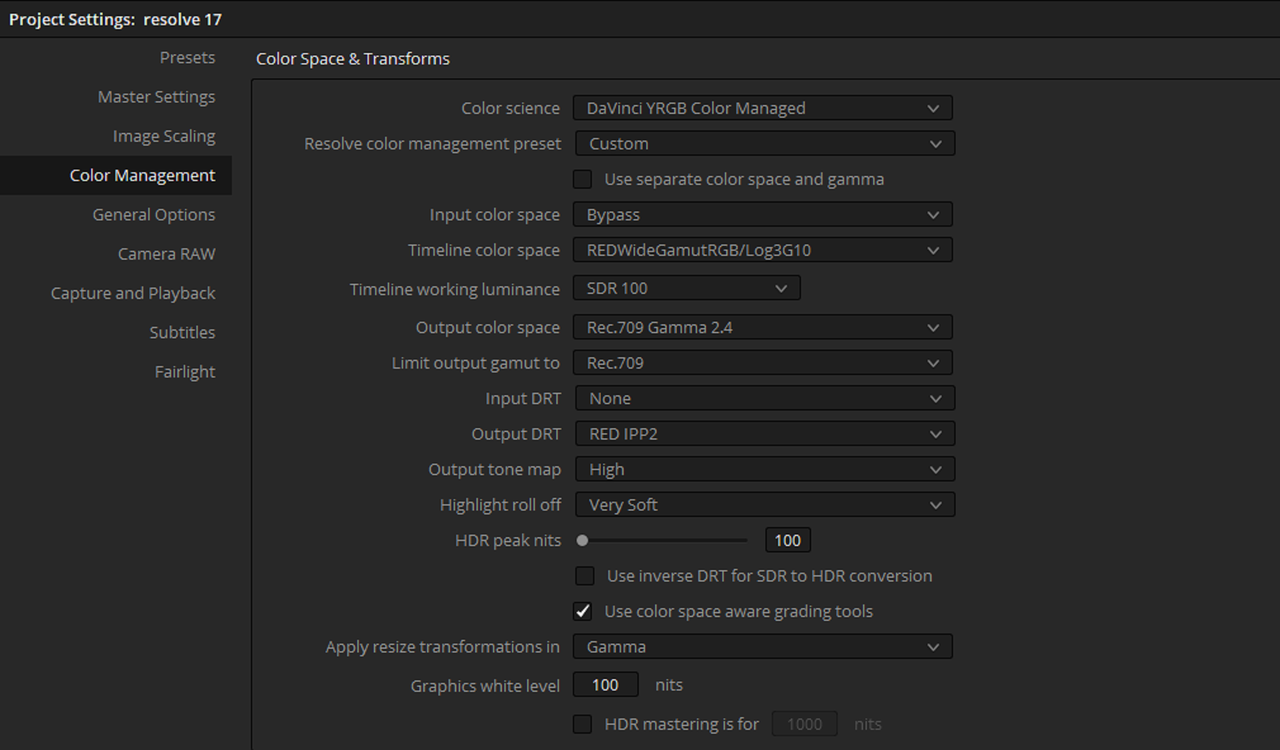Open the Color science dropdown
Image resolution: width=1280 pixels, height=750 pixels.
point(762,108)
